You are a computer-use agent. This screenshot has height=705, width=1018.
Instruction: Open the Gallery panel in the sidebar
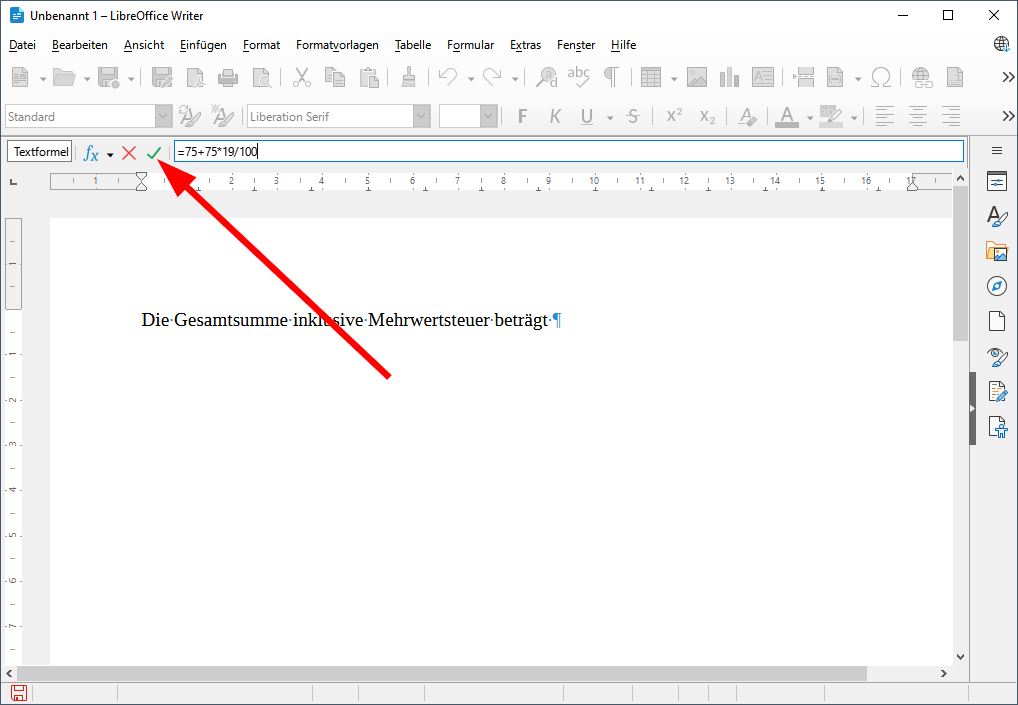[x=996, y=251]
